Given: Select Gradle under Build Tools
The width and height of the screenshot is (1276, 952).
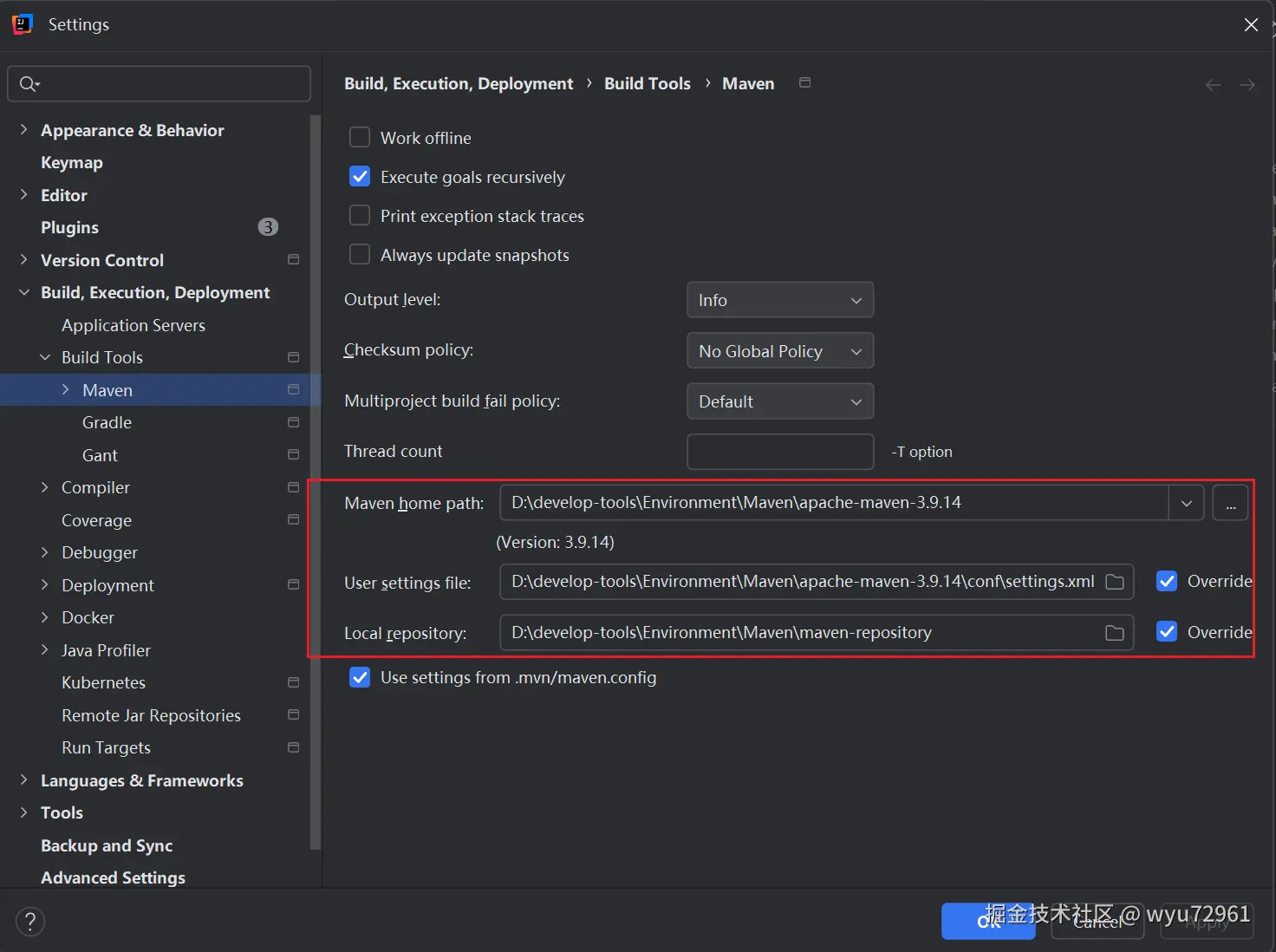Looking at the screenshot, I should [x=107, y=422].
